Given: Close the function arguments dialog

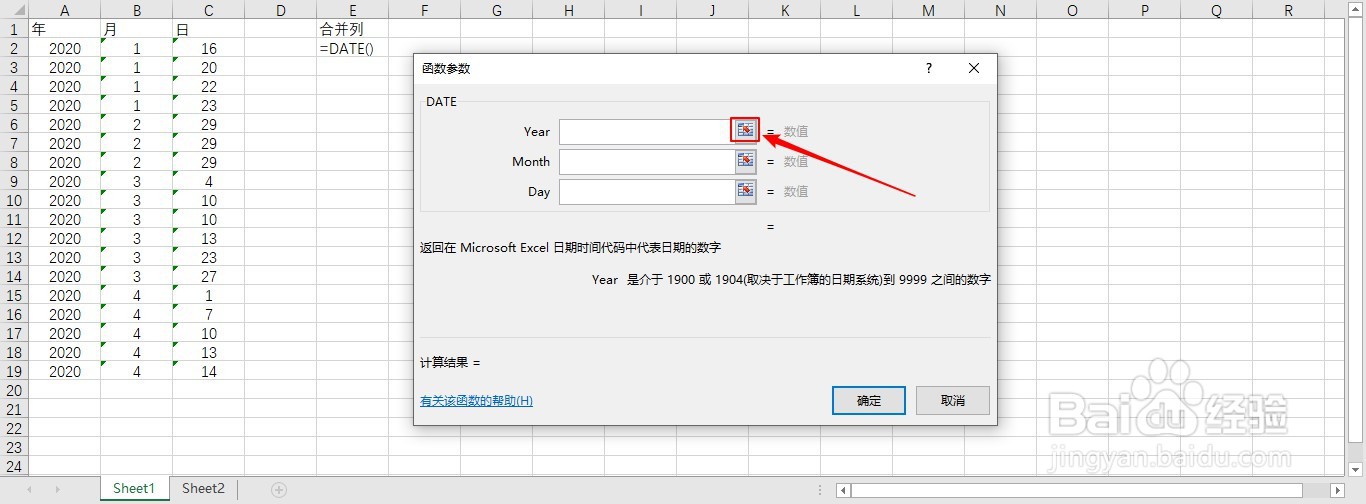Looking at the screenshot, I should click(x=974, y=69).
